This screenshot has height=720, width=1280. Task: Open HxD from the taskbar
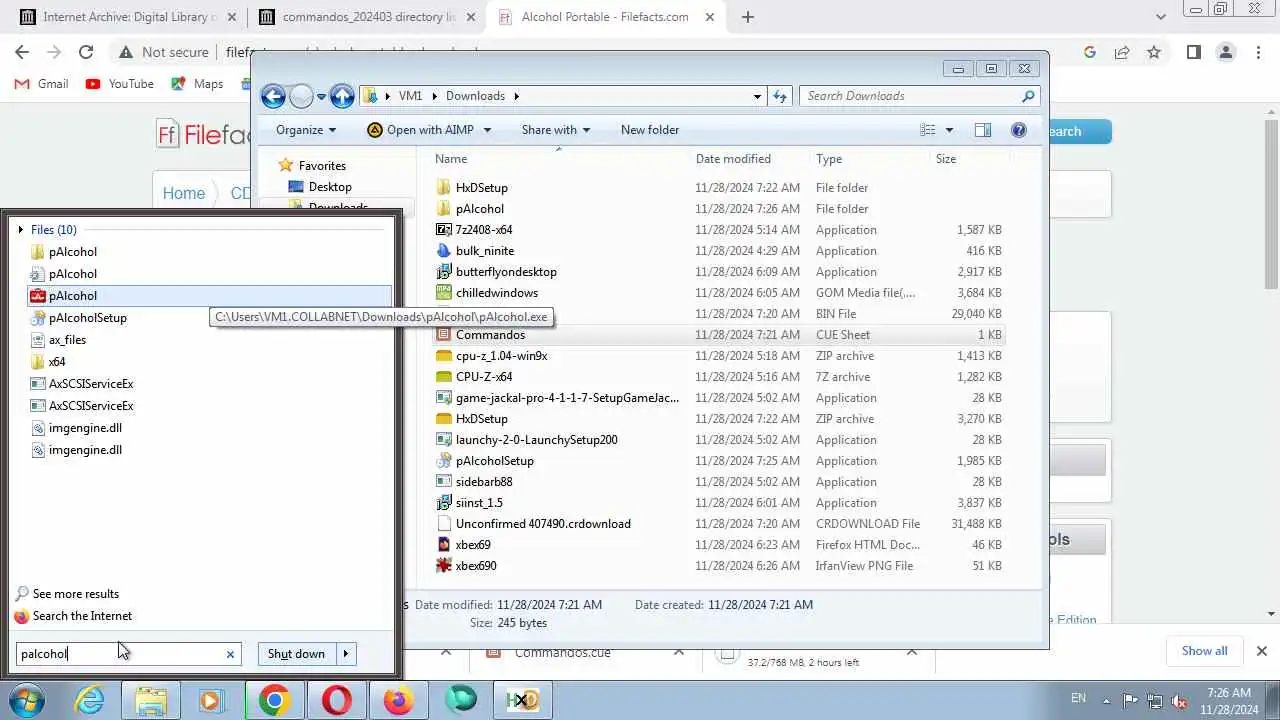point(522,700)
